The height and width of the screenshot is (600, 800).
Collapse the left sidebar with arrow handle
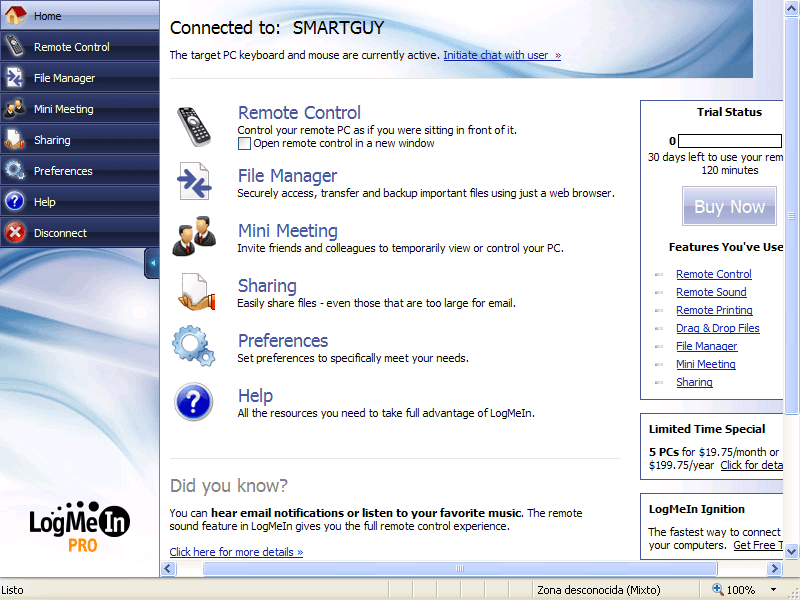click(152, 264)
